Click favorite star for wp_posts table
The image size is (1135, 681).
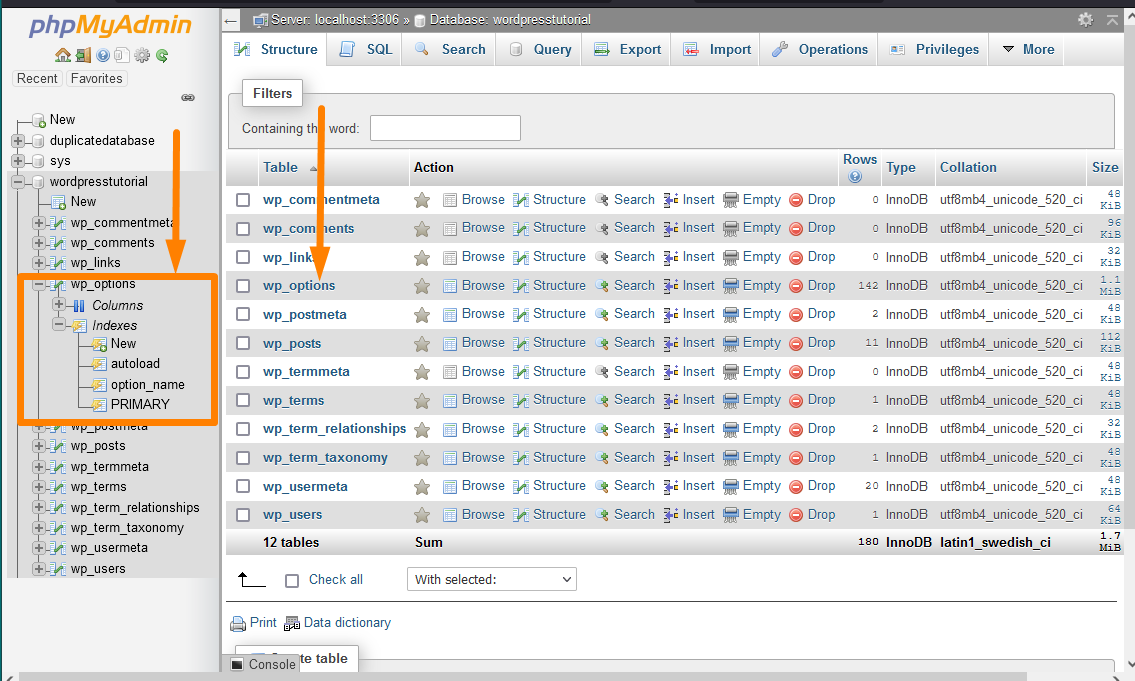(422, 343)
